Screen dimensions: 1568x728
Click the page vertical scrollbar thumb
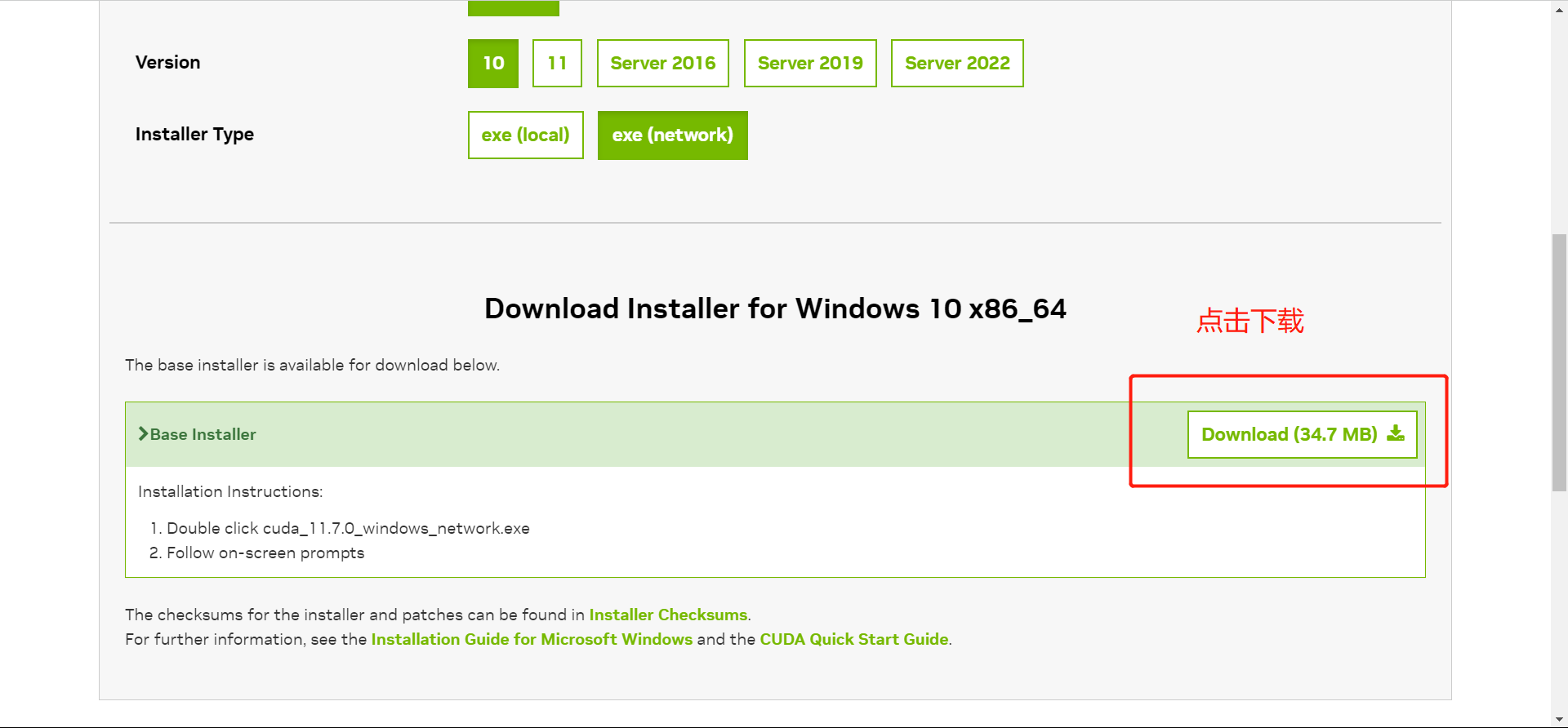click(x=1559, y=362)
